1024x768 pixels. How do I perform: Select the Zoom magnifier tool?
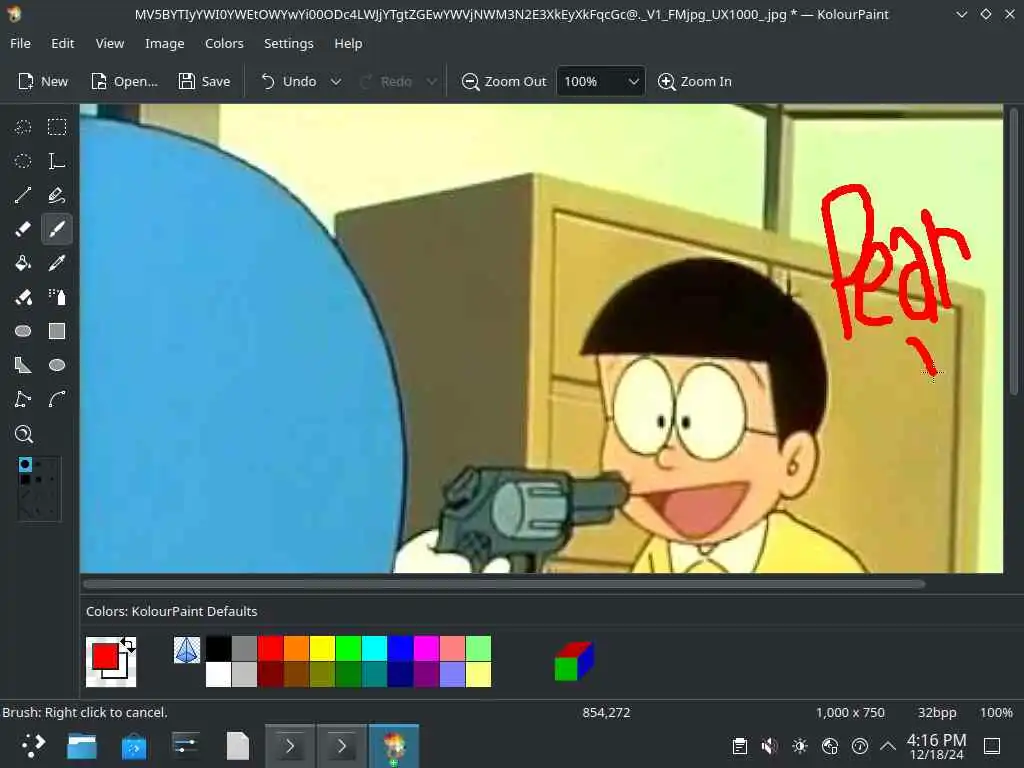(24, 434)
